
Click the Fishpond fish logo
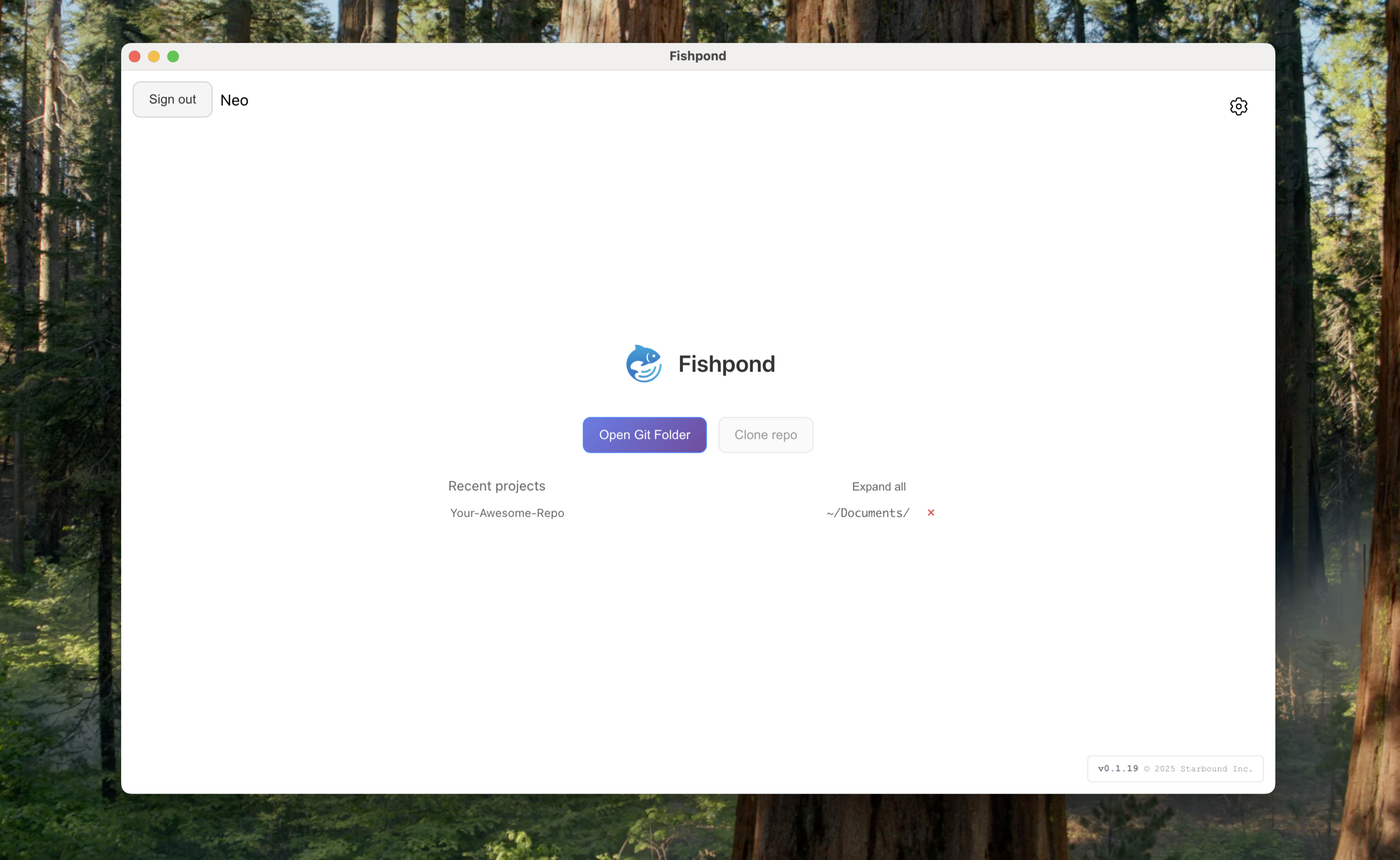tap(643, 363)
